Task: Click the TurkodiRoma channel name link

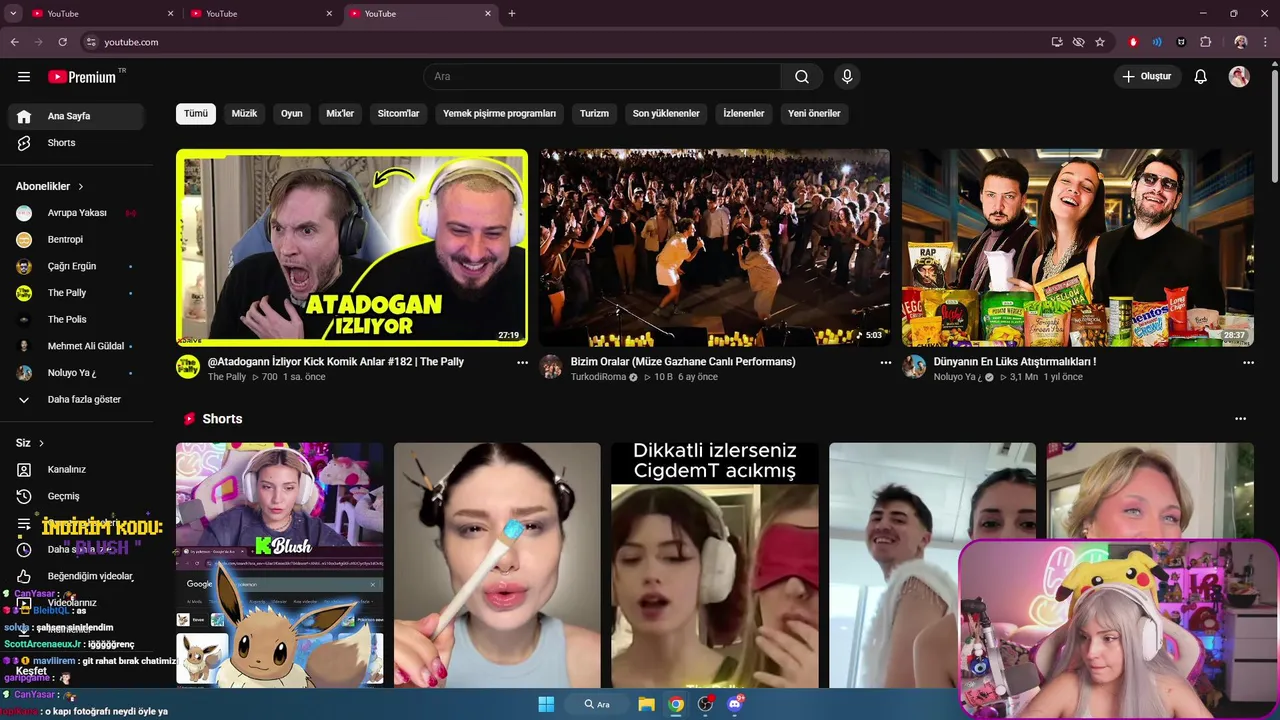Action: point(598,377)
